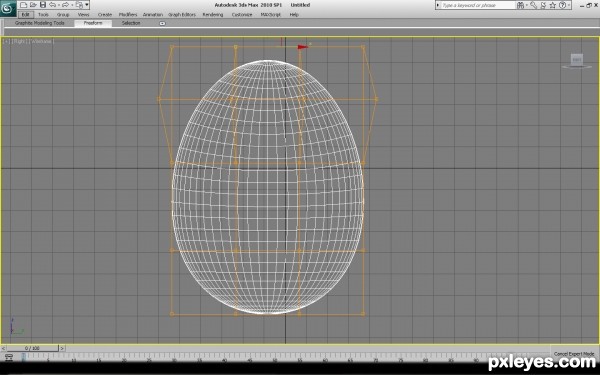600x375 pixels.
Task: Click the 0 / 100 time slider handle
Action: tap(33, 348)
